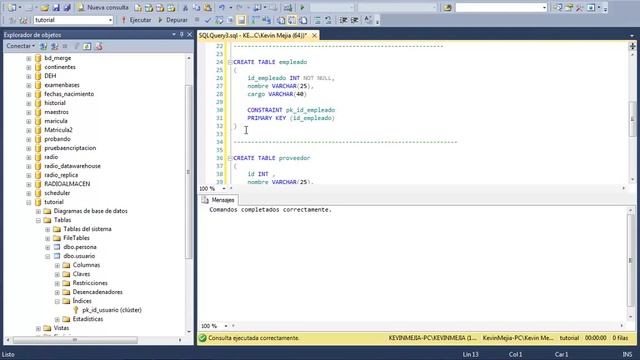The height and width of the screenshot is (360, 640).
Task: Click the Object Explorer vertical scrollbar
Action: tap(188, 171)
